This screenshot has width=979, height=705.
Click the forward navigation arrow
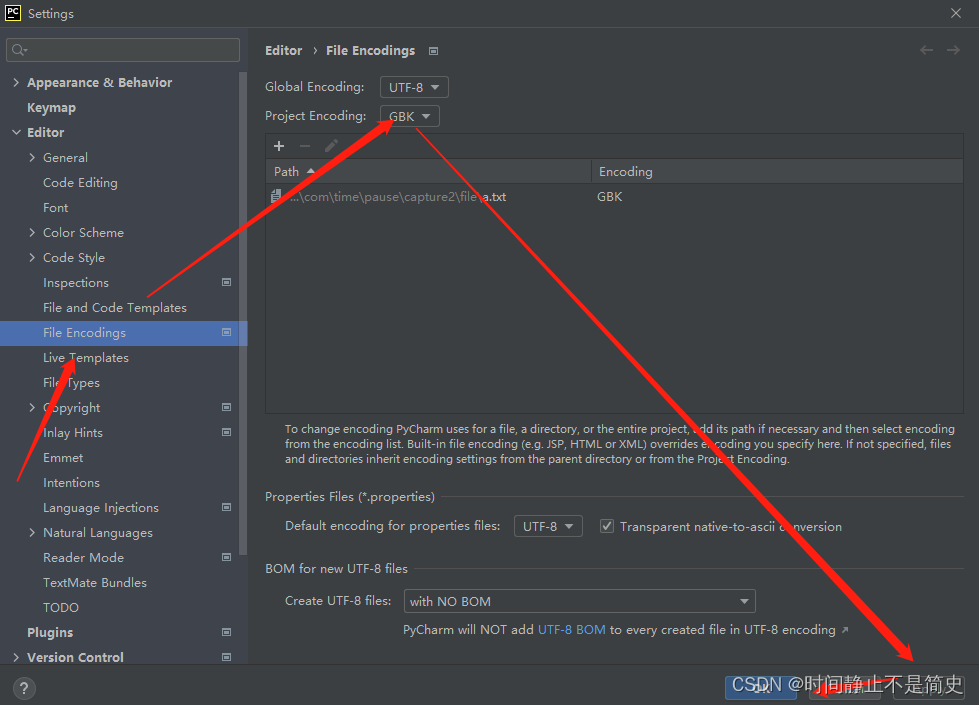point(953,50)
